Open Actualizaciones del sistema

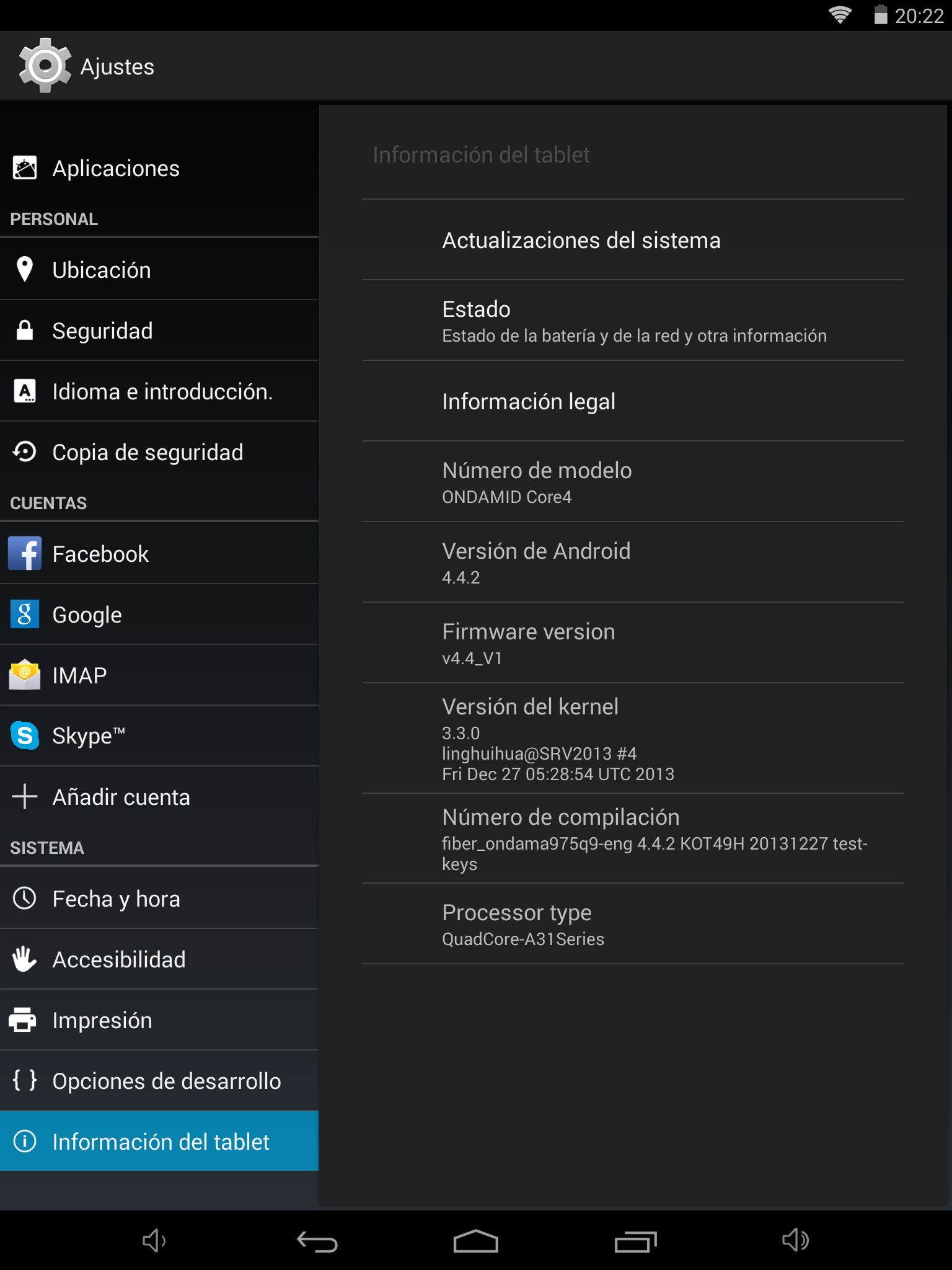(x=633, y=240)
